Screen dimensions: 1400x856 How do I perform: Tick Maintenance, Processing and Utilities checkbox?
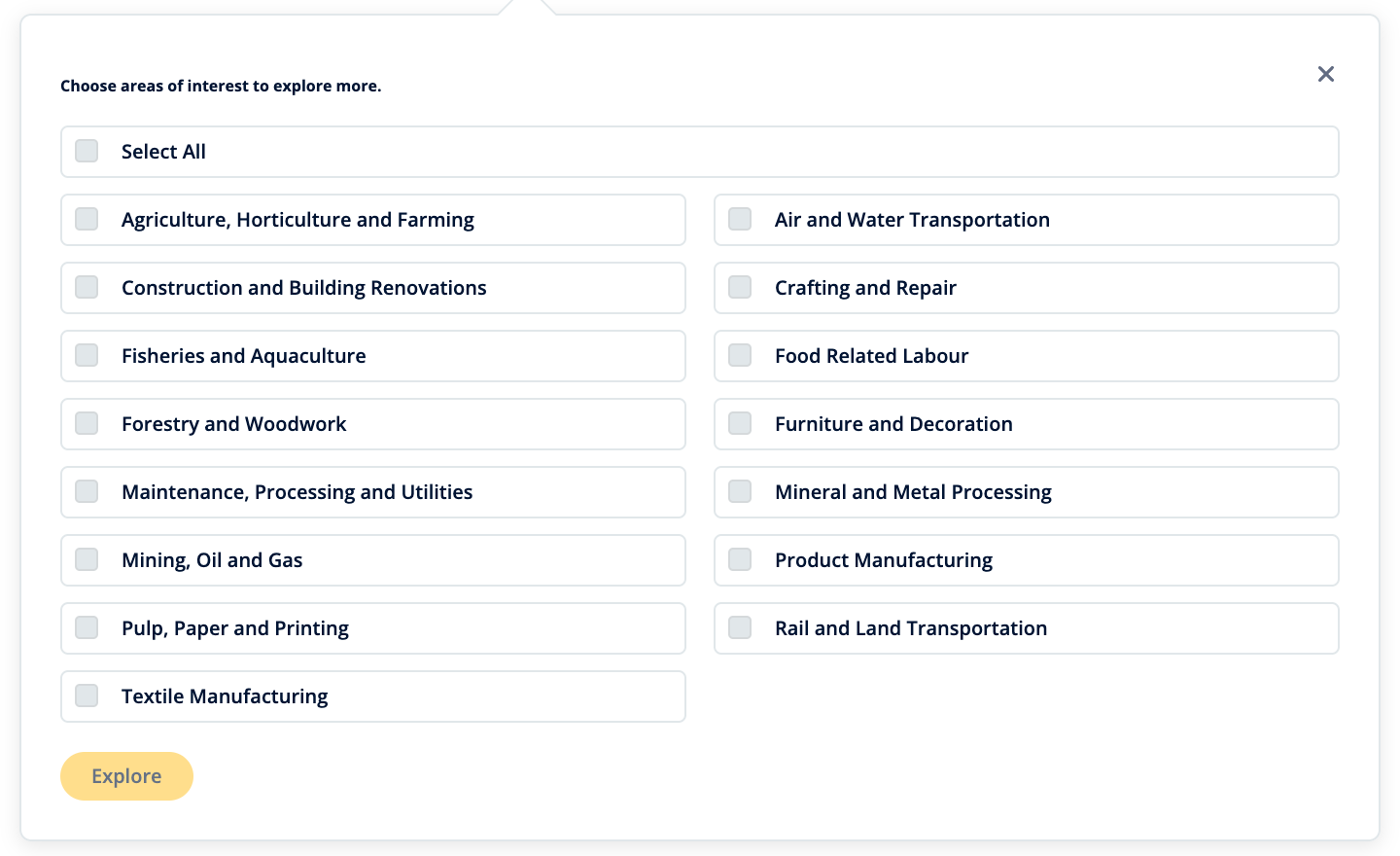87,491
